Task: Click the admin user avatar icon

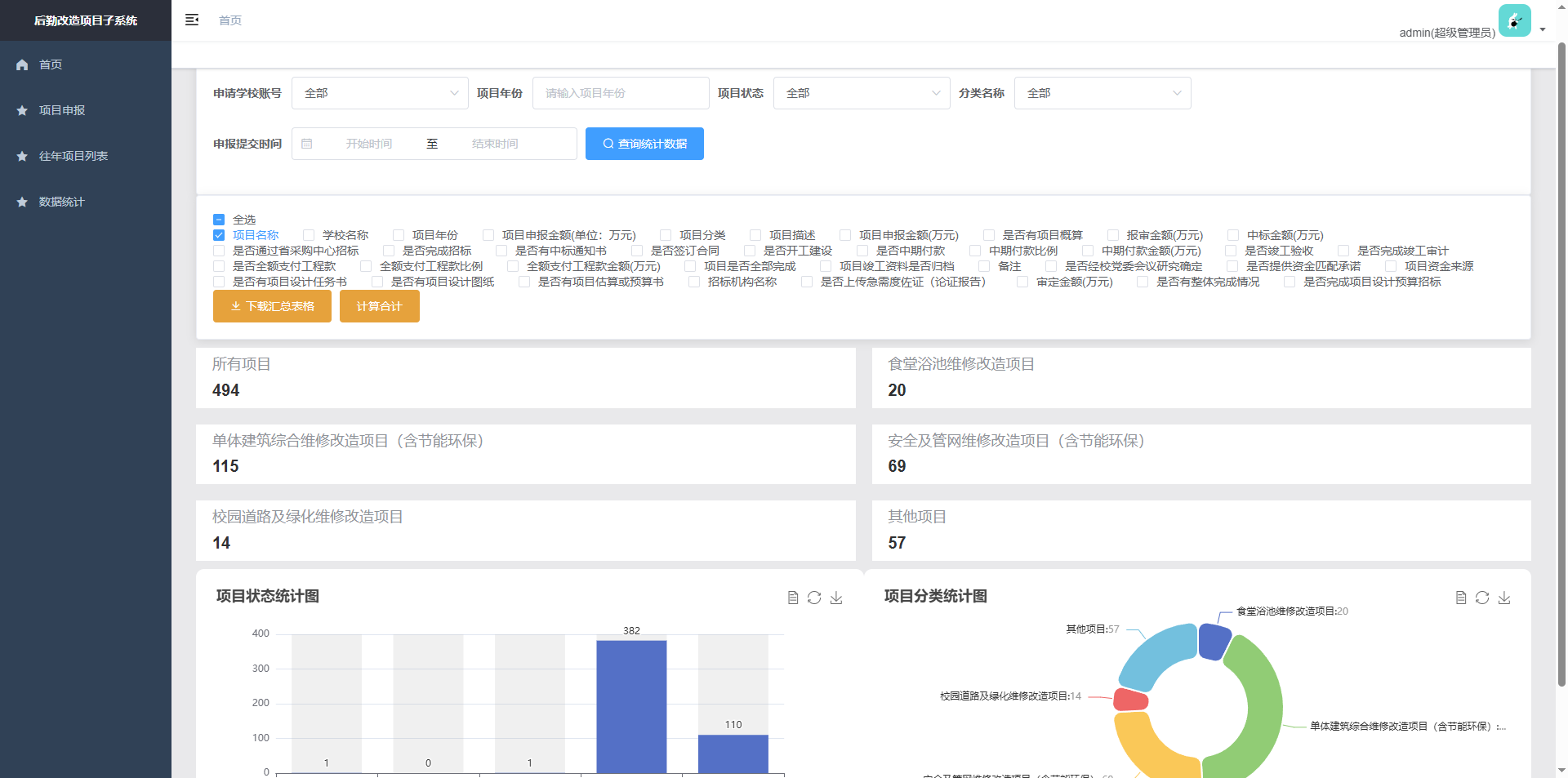Action: (1514, 20)
